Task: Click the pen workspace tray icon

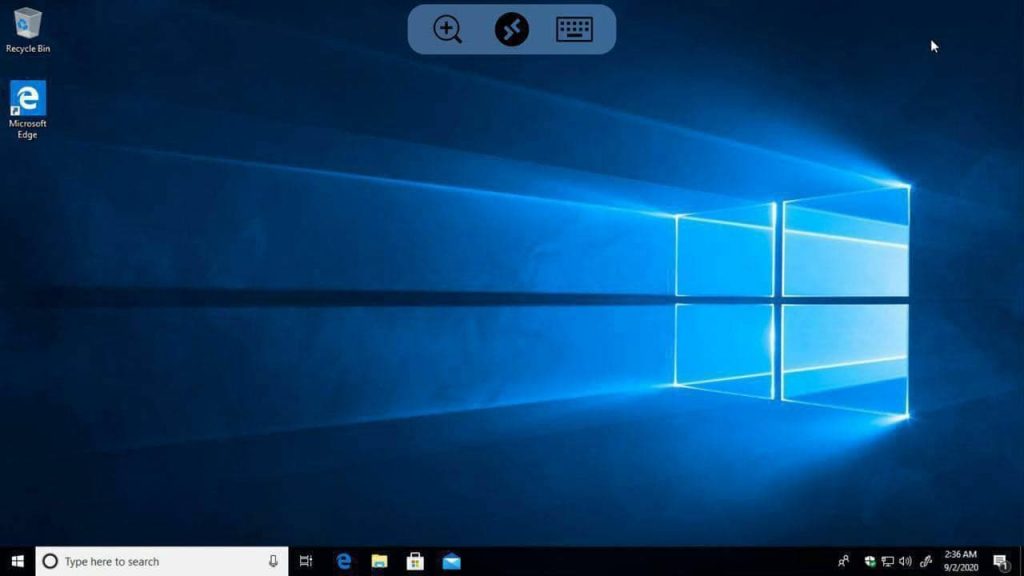Action: (x=926, y=561)
